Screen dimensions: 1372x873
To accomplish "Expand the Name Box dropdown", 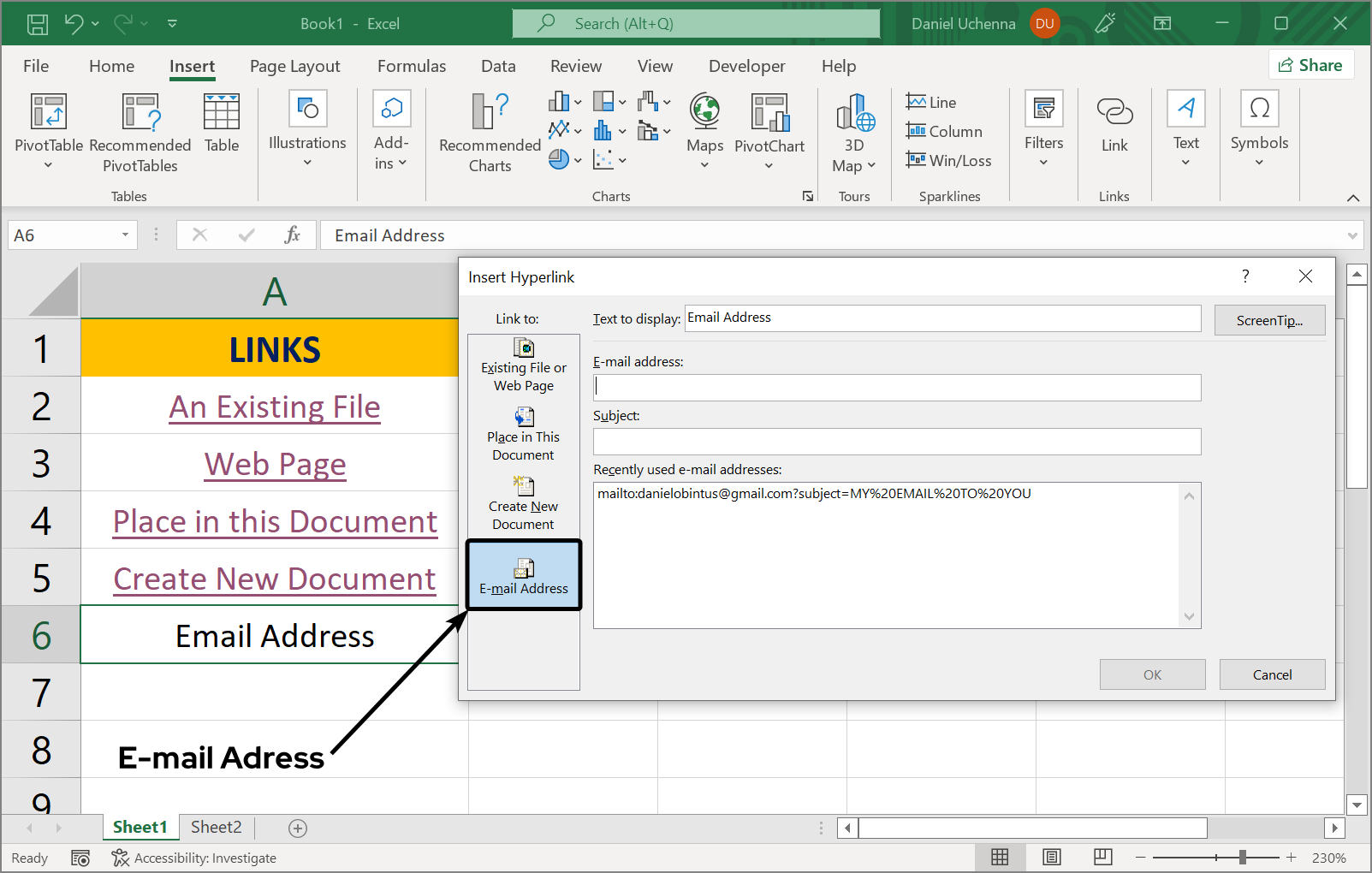I will tap(125, 235).
